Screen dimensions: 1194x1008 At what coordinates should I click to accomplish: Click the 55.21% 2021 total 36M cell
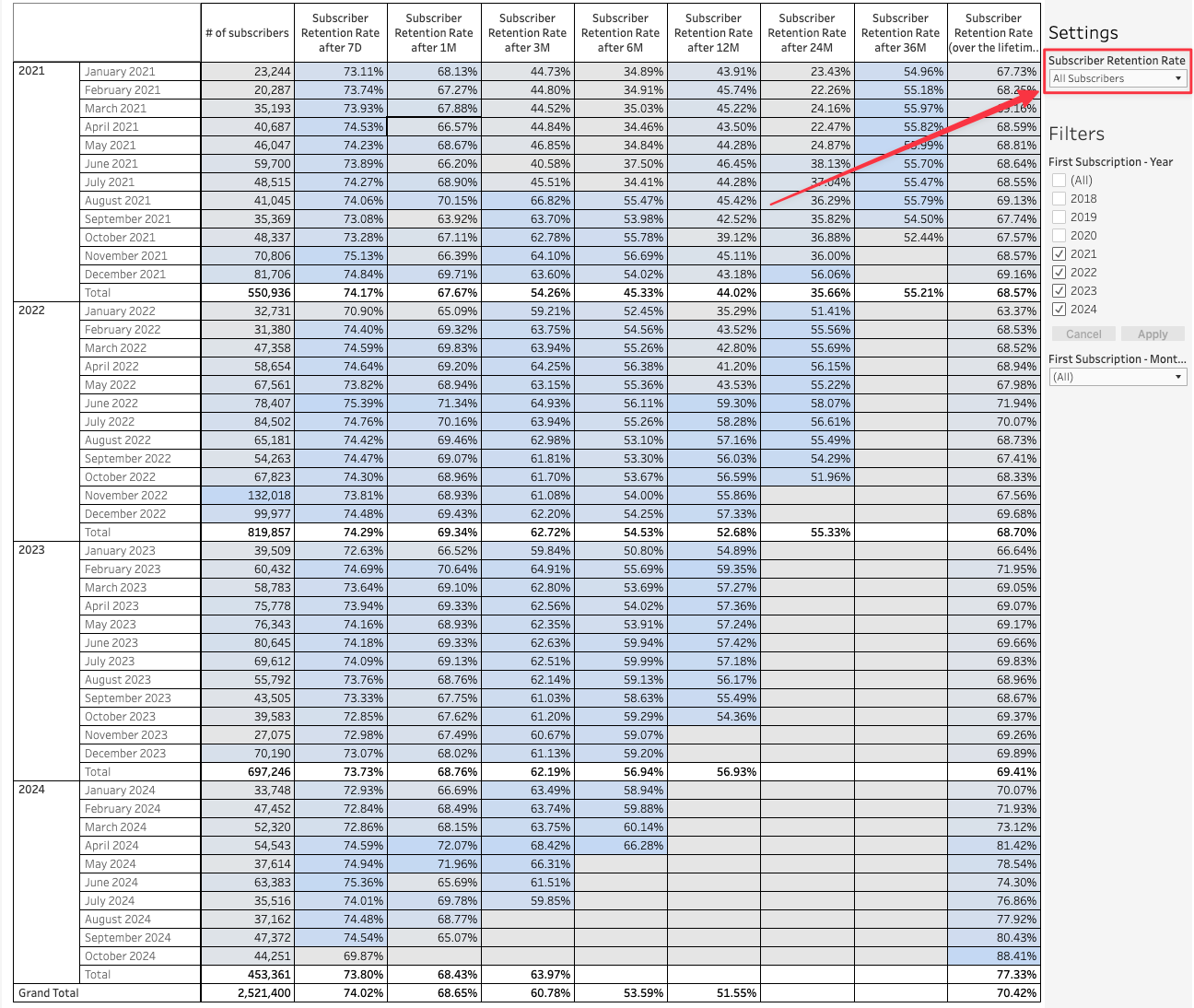(901, 293)
